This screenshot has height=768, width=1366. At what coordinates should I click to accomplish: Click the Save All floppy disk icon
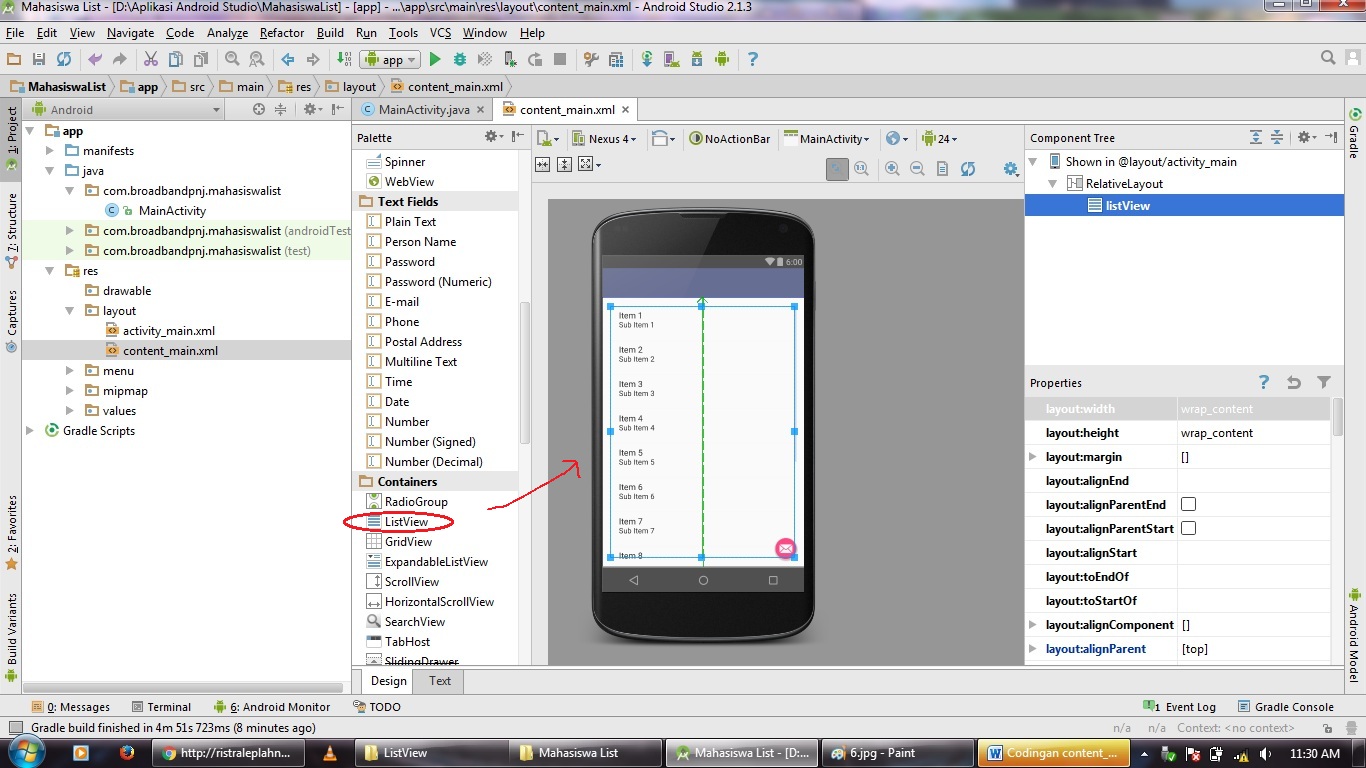click(x=38, y=59)
